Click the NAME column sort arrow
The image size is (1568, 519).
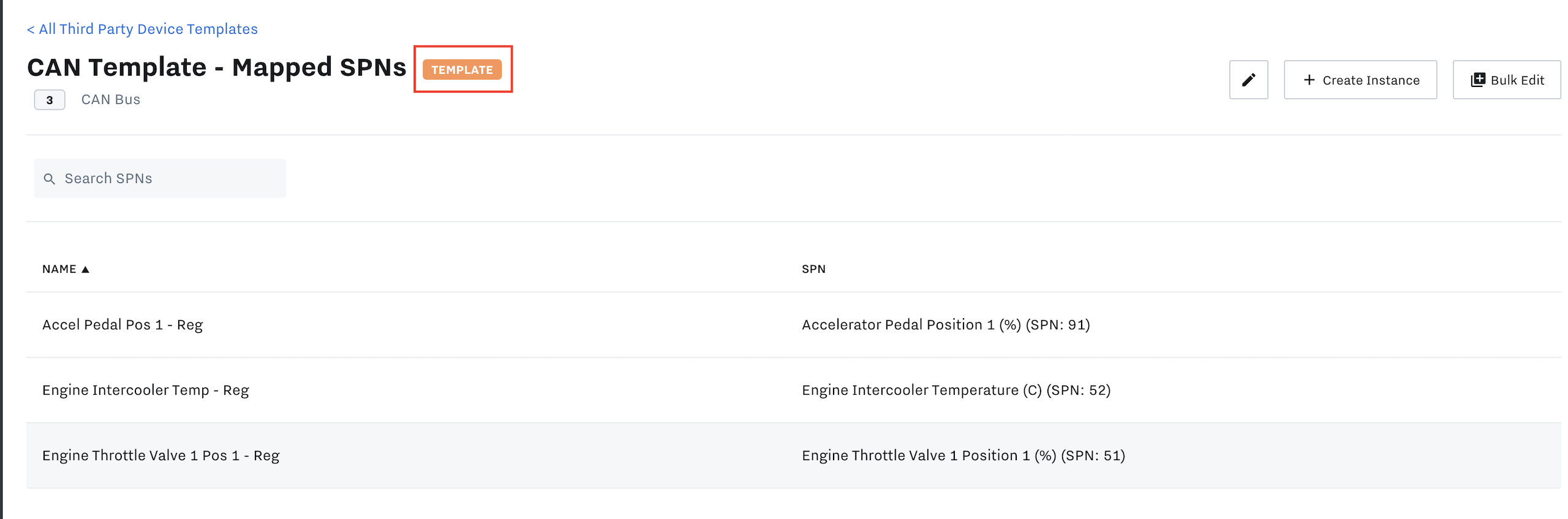85,269
